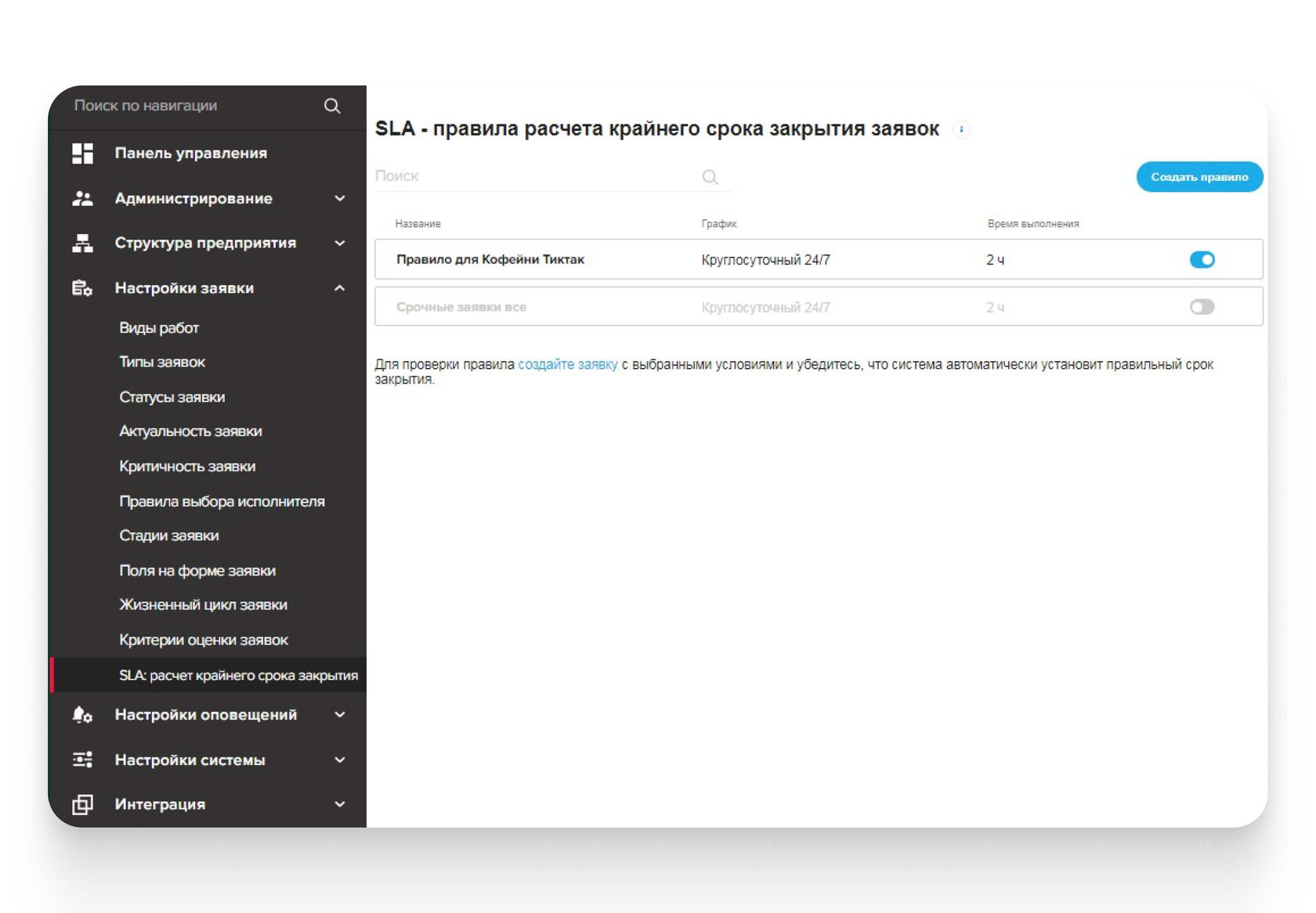Select SLA: расчет крайнего срока закрытия
1316x913 pixels.
(208, 675)
